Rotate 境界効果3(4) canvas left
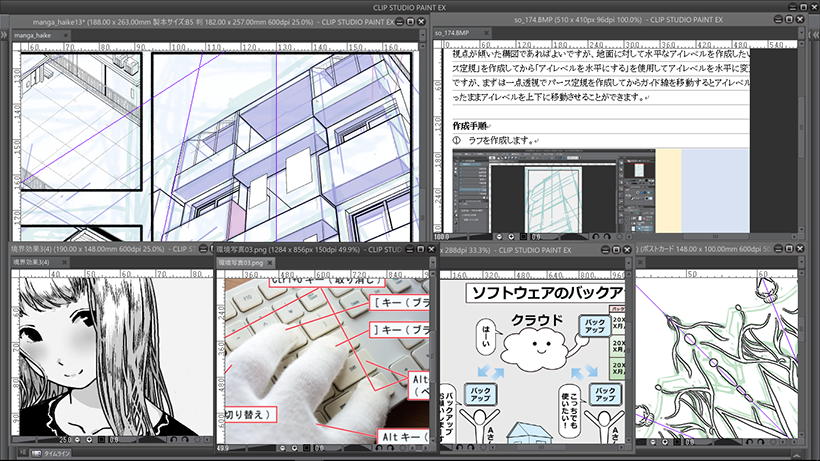 (173, 440)
